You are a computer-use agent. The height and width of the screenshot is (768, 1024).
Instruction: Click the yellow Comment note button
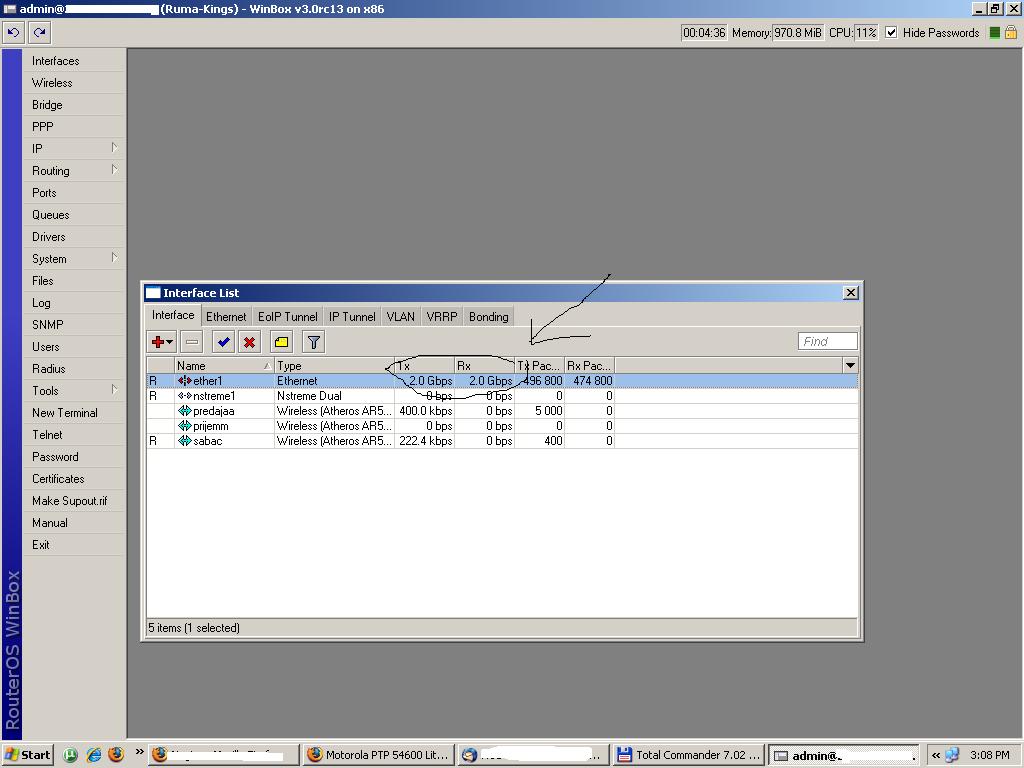(x=281, y=342)
